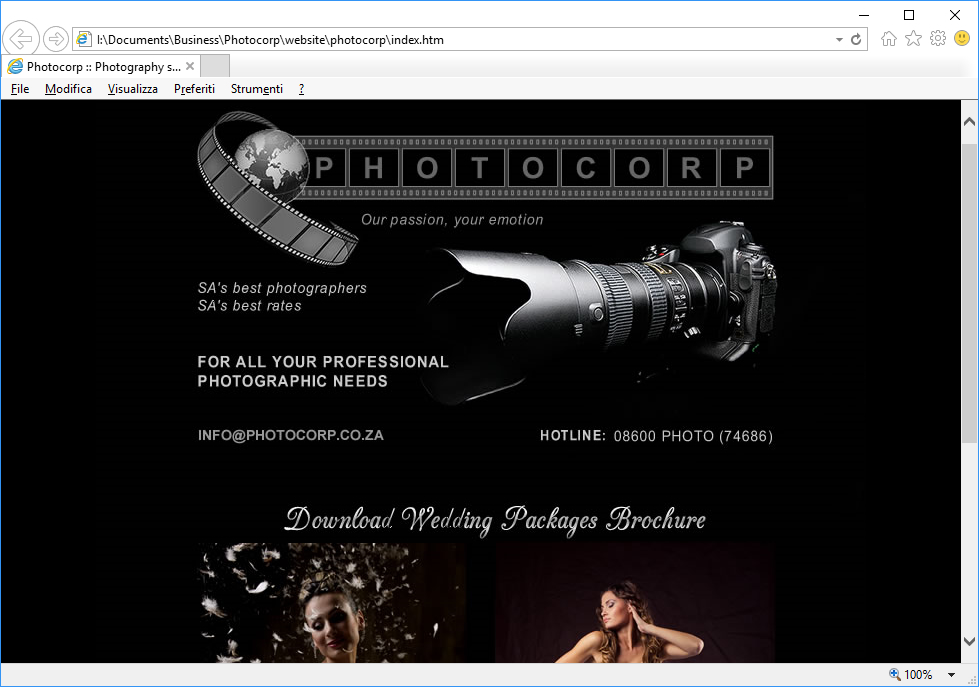Viewport: 979px width, 687px height.
Task: Click the camera lens image
Action: click(x=603, y=312)
